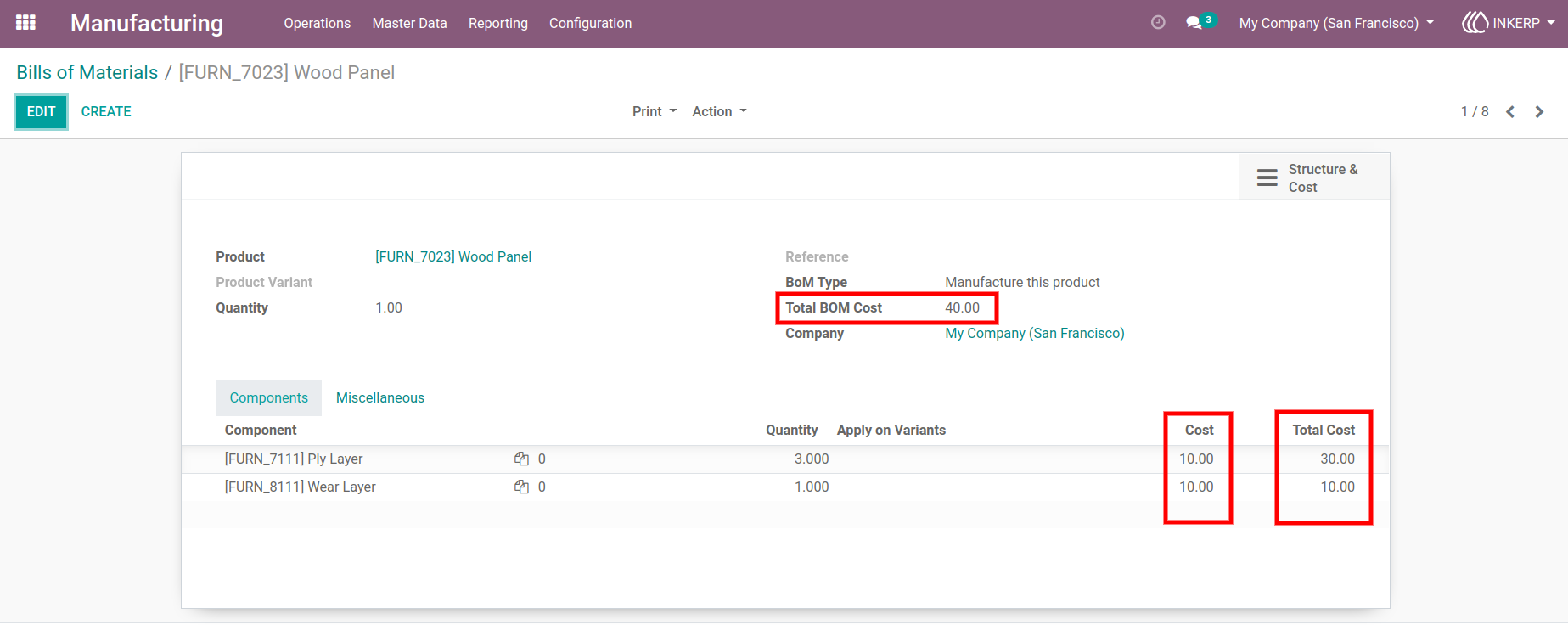Click the BoM quantity value 1.00
The width and height of the screenshot is (1568, 625).
coord(389,307)
